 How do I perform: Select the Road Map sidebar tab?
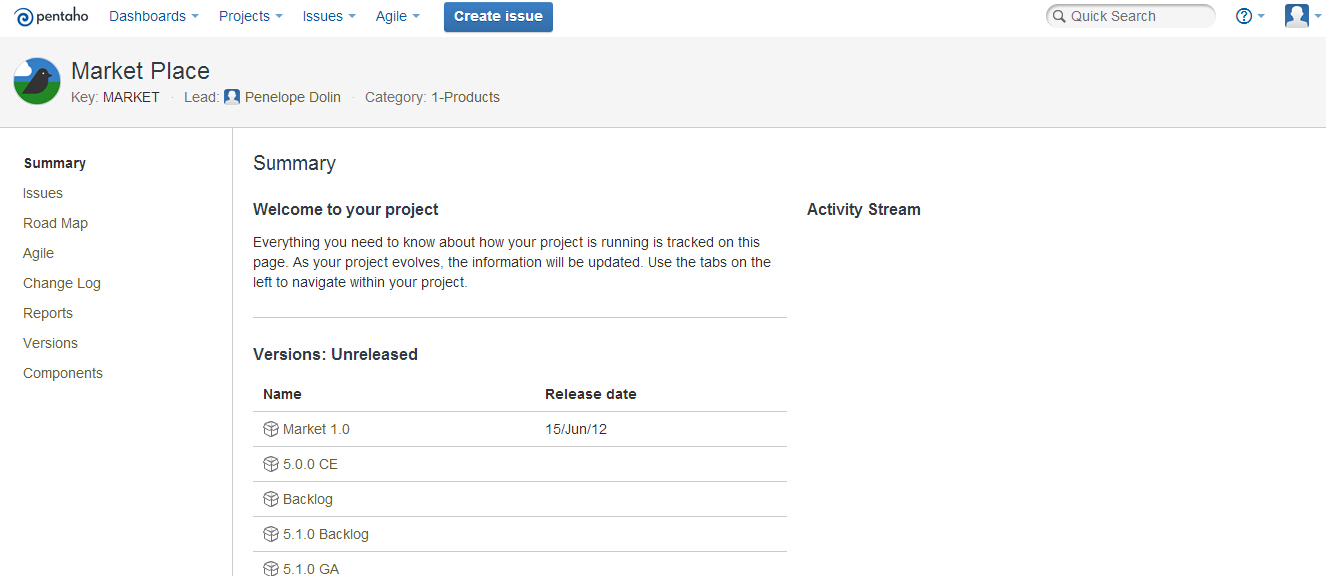[56, 223]
